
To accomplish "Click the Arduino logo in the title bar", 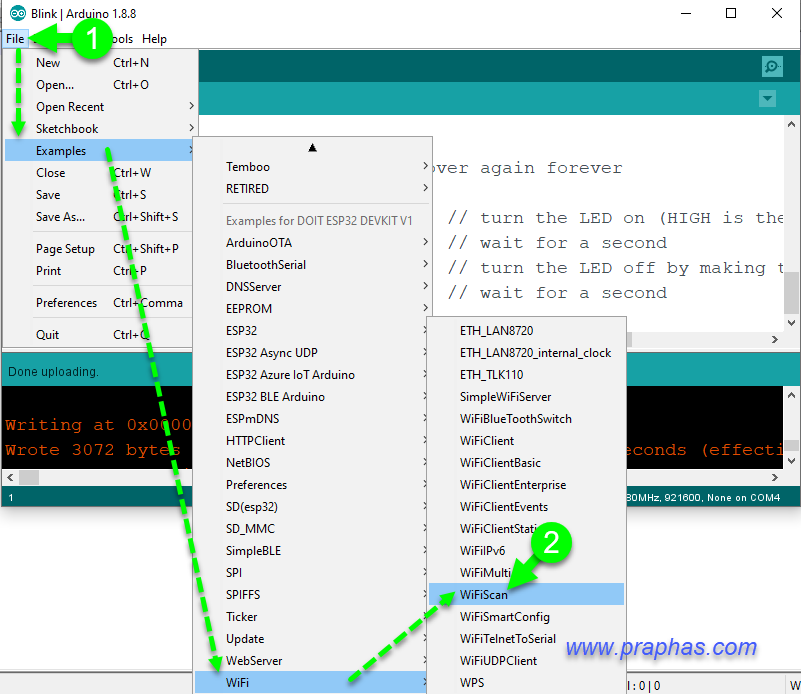I will (18, 13).
